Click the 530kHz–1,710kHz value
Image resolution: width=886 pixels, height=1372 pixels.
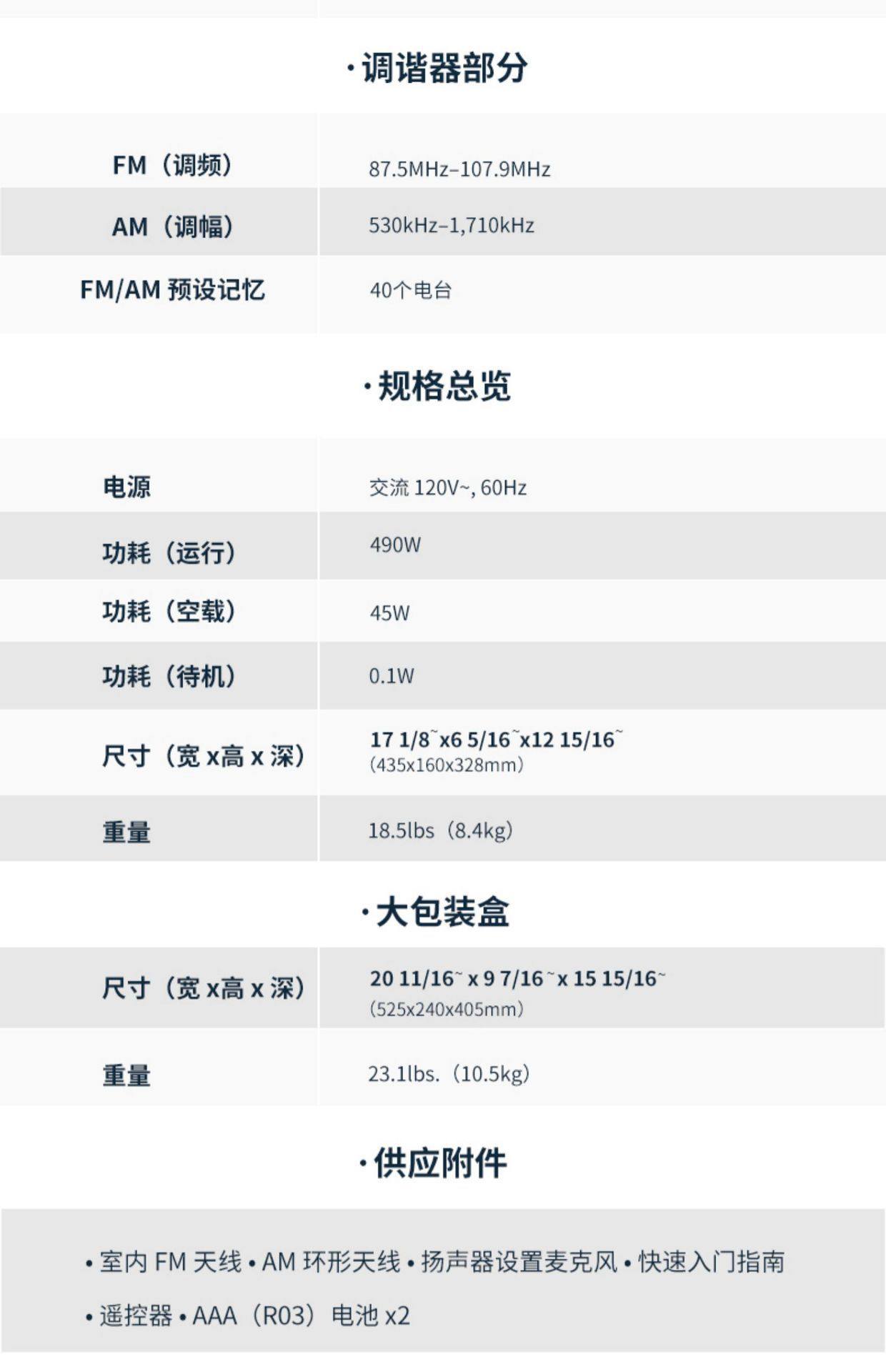coord(451,226)
